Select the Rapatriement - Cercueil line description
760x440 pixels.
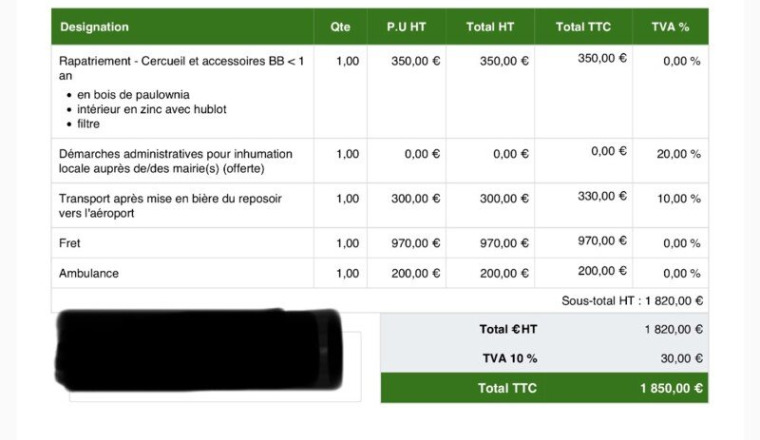pyautogui.click(x=181, y=68)
